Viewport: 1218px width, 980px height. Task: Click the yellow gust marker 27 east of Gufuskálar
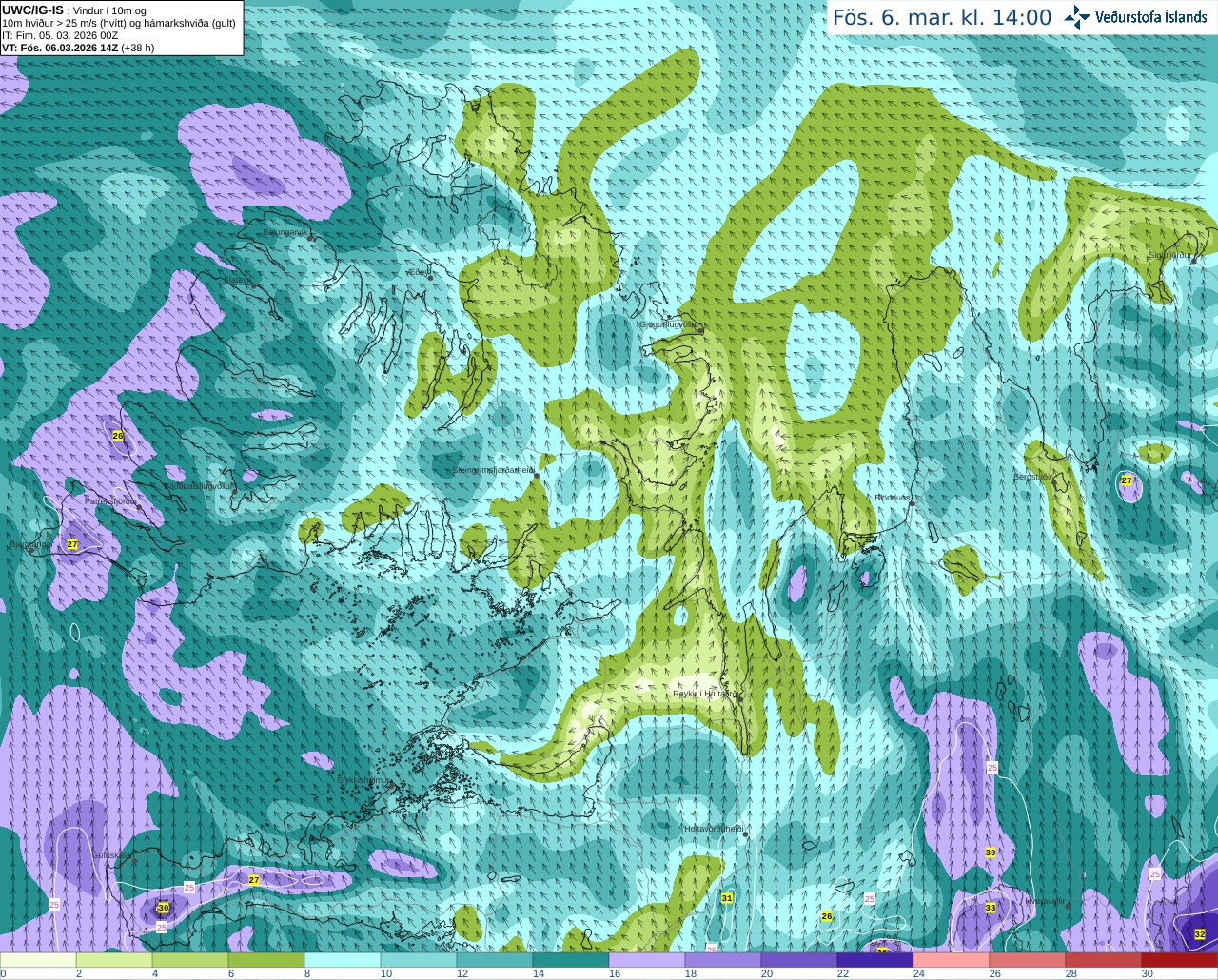[254, 880]
